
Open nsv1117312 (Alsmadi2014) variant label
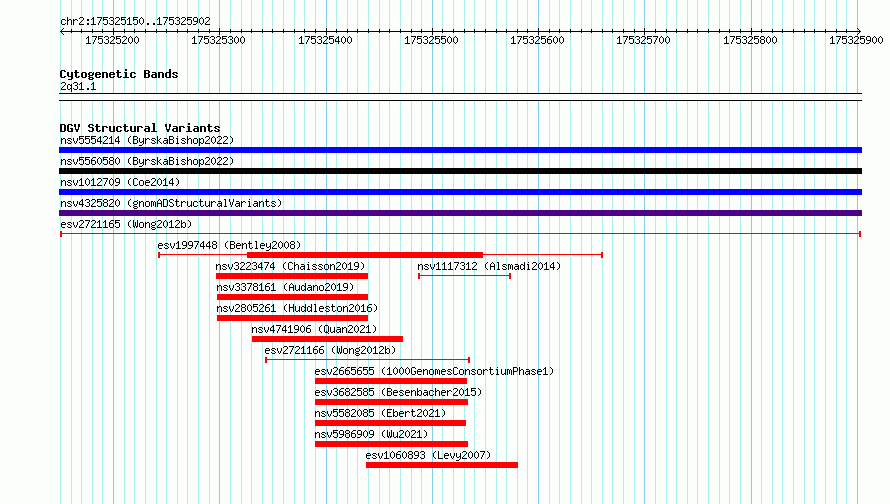tap(489, 266)
